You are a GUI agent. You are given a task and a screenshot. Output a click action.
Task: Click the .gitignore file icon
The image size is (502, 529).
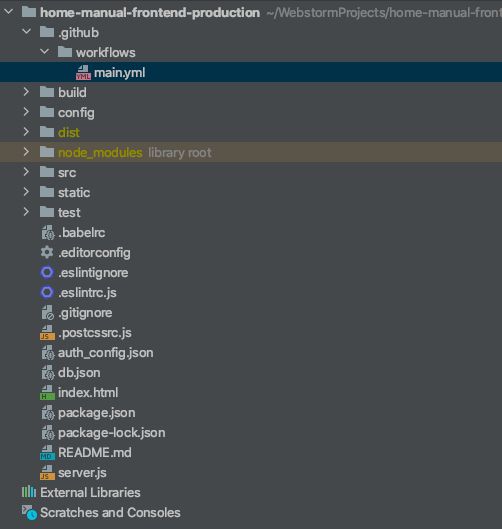click(48, 313)
